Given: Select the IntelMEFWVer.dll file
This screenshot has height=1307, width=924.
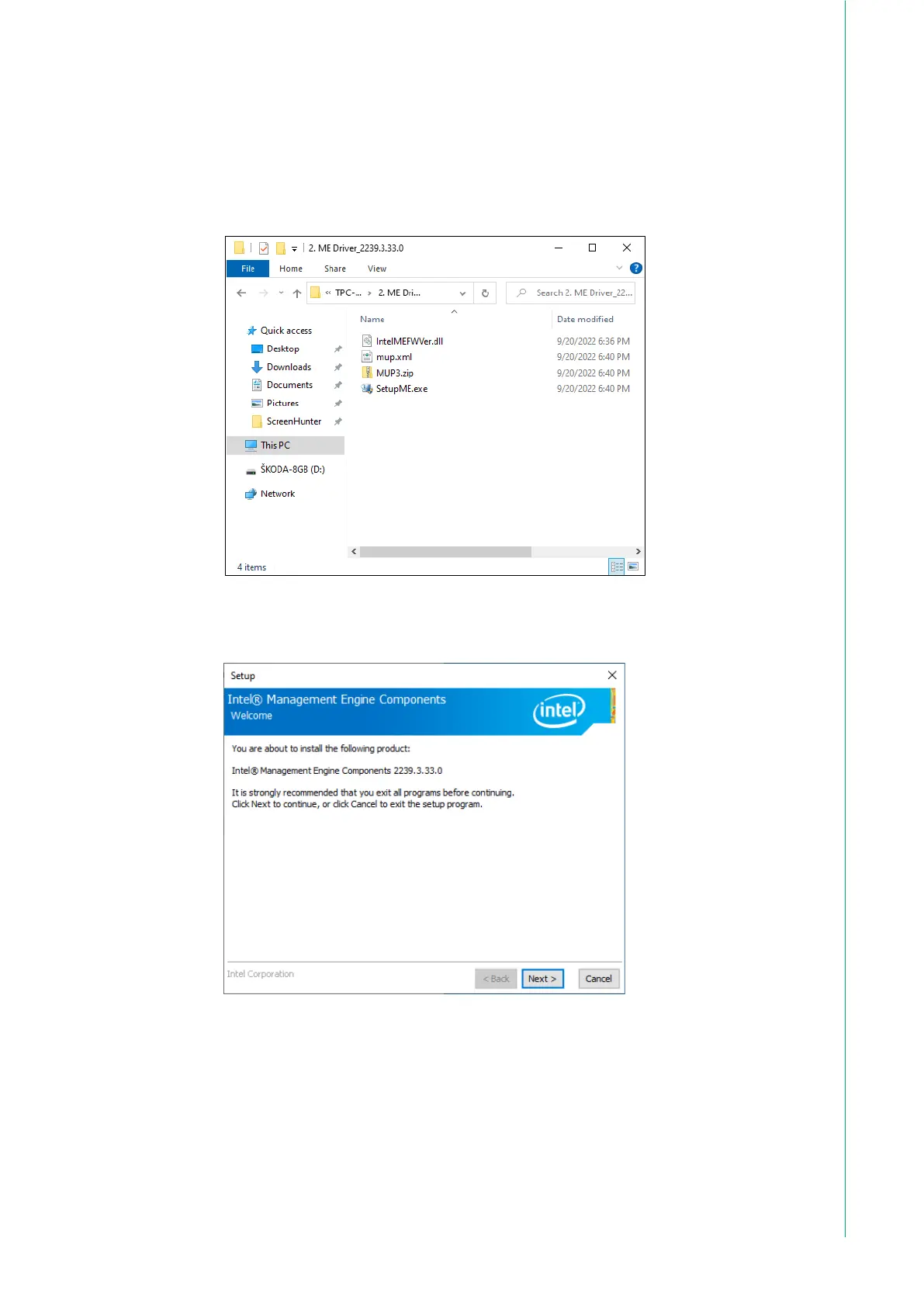Looking at the screenshot, I should tap(410, 341).
